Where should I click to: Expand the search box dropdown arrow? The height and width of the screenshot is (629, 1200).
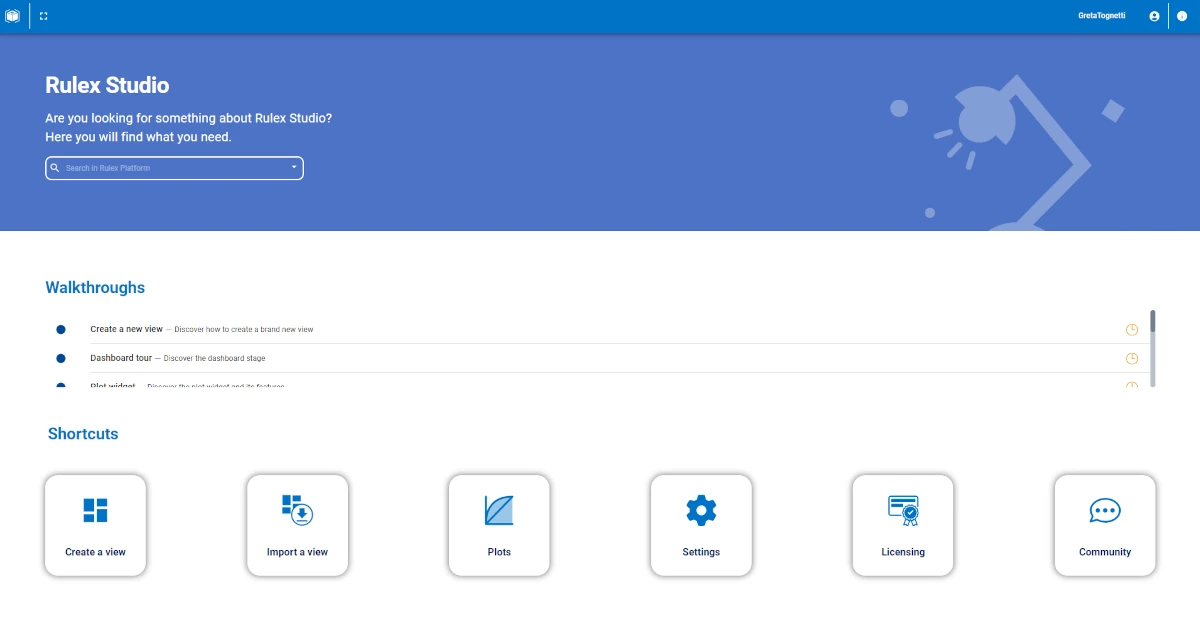294,168
